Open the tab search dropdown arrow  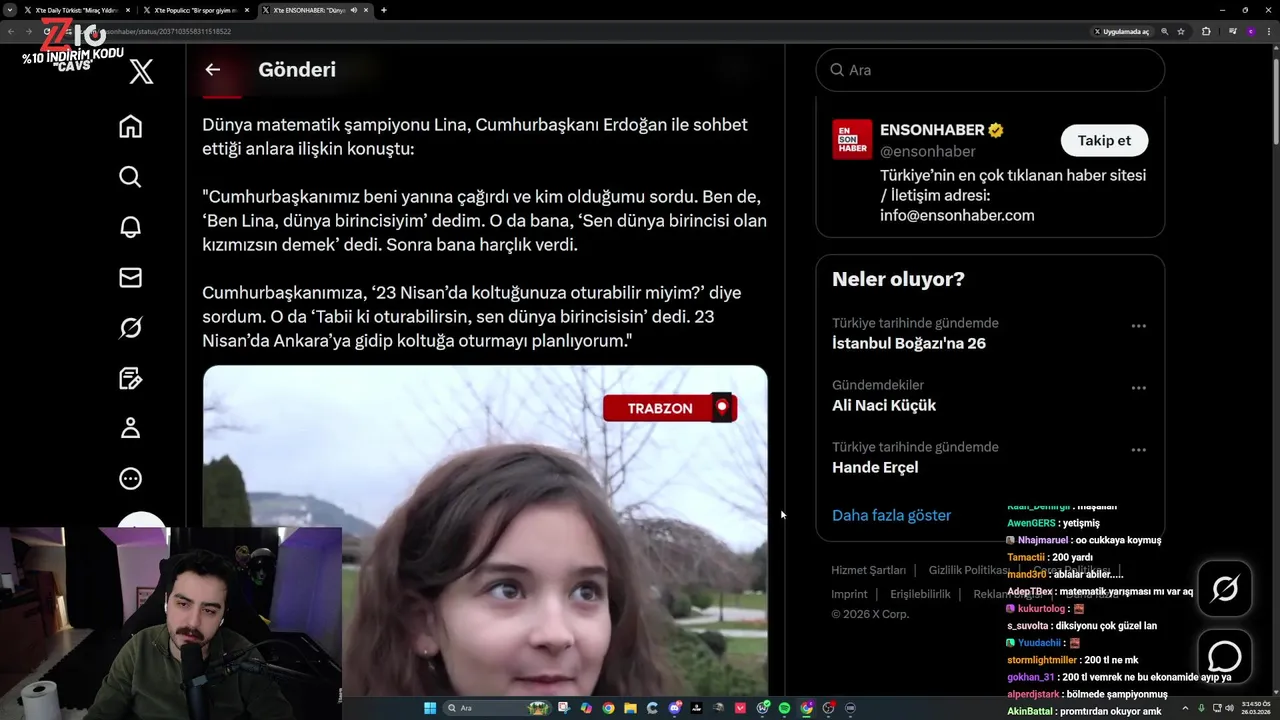tap(10, 10)
